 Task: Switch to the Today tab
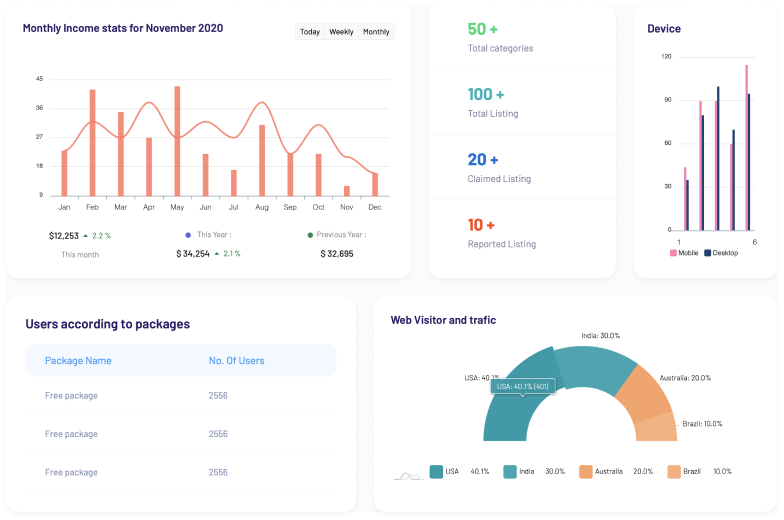tap(310, 32)
